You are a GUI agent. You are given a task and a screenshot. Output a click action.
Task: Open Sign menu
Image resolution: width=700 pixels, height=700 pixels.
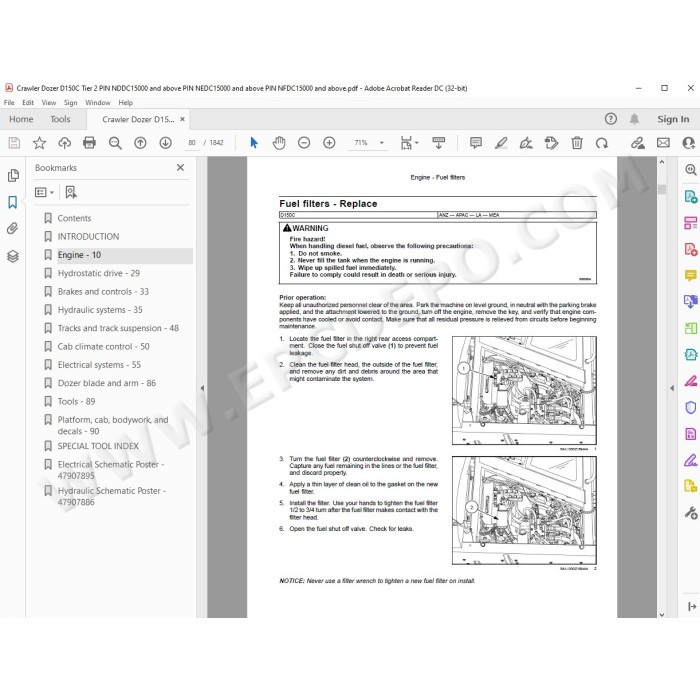tap(71, 102)
